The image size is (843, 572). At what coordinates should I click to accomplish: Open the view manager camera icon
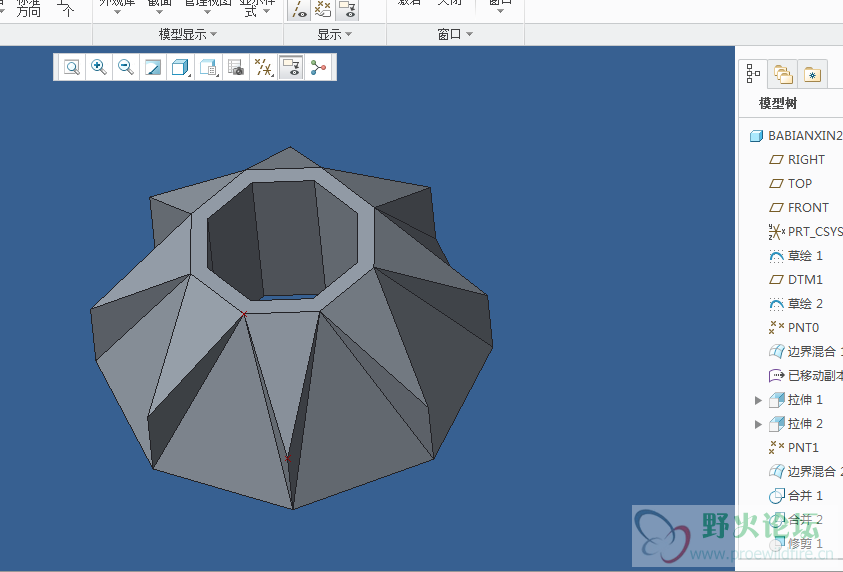click(236, 68)
